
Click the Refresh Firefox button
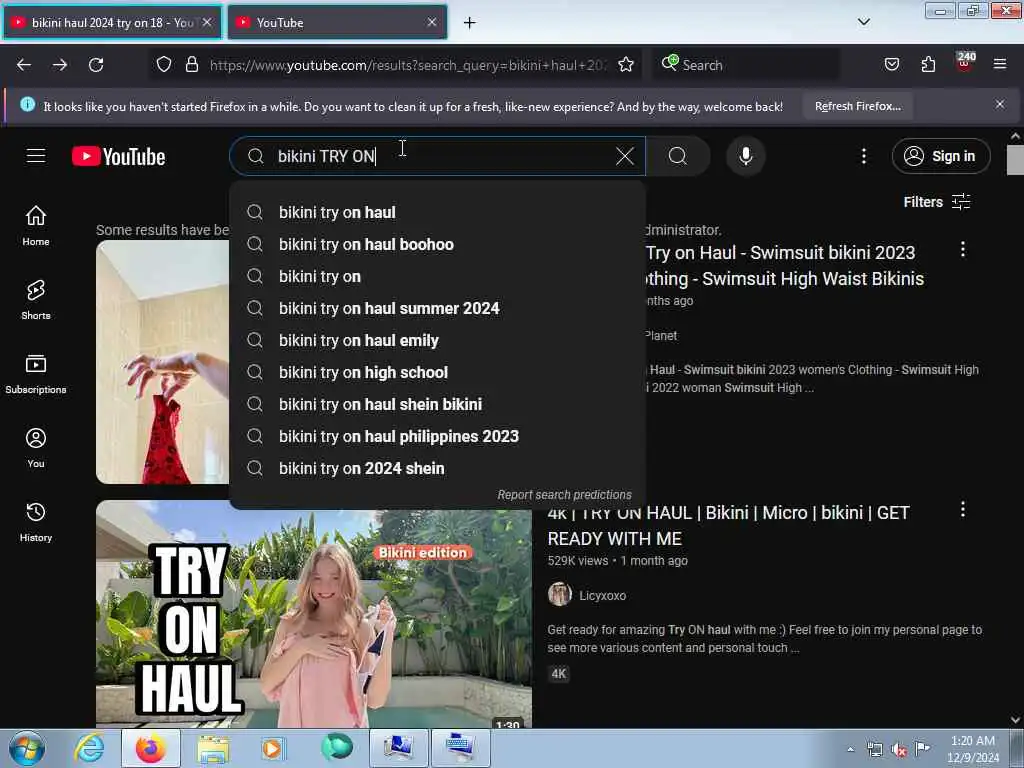point(857,106)
